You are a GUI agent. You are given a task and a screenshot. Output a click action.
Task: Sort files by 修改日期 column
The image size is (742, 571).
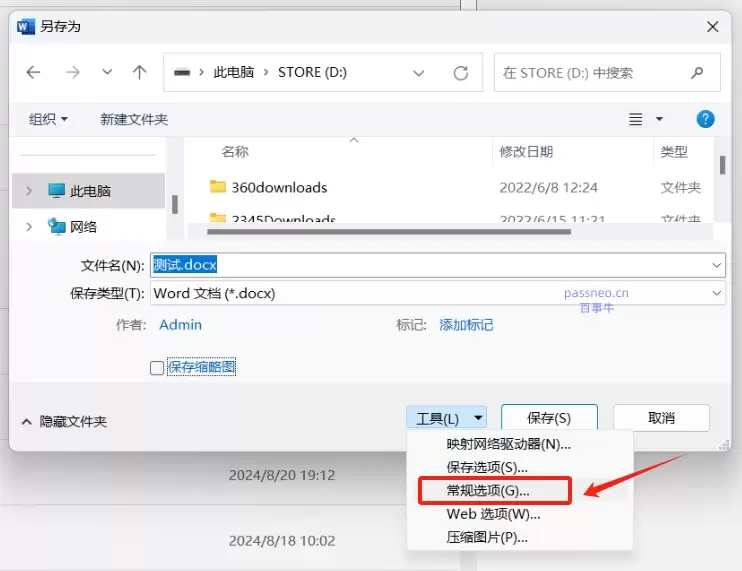pyautogui.click(x=526, y=152)
